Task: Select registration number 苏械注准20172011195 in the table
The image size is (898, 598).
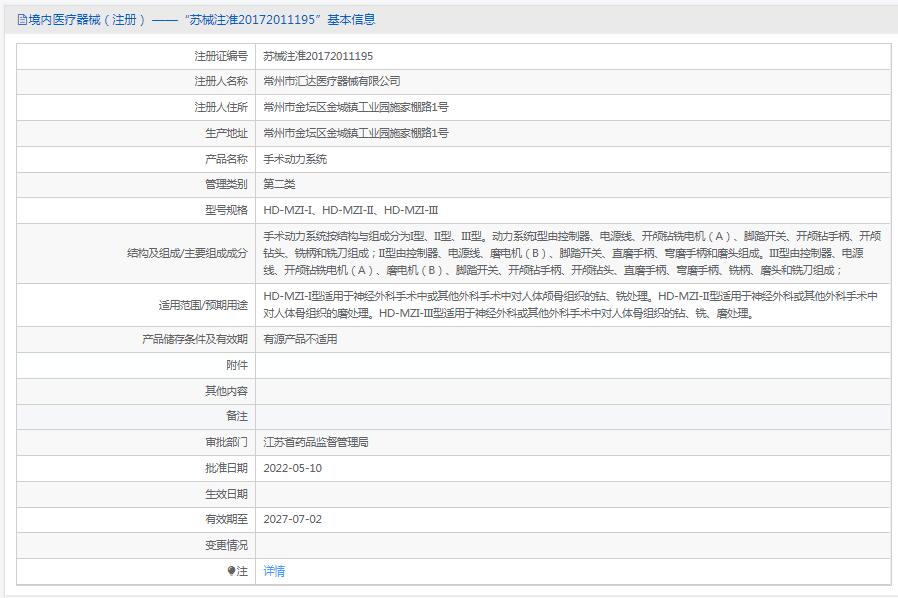Action: coord(318,56)
